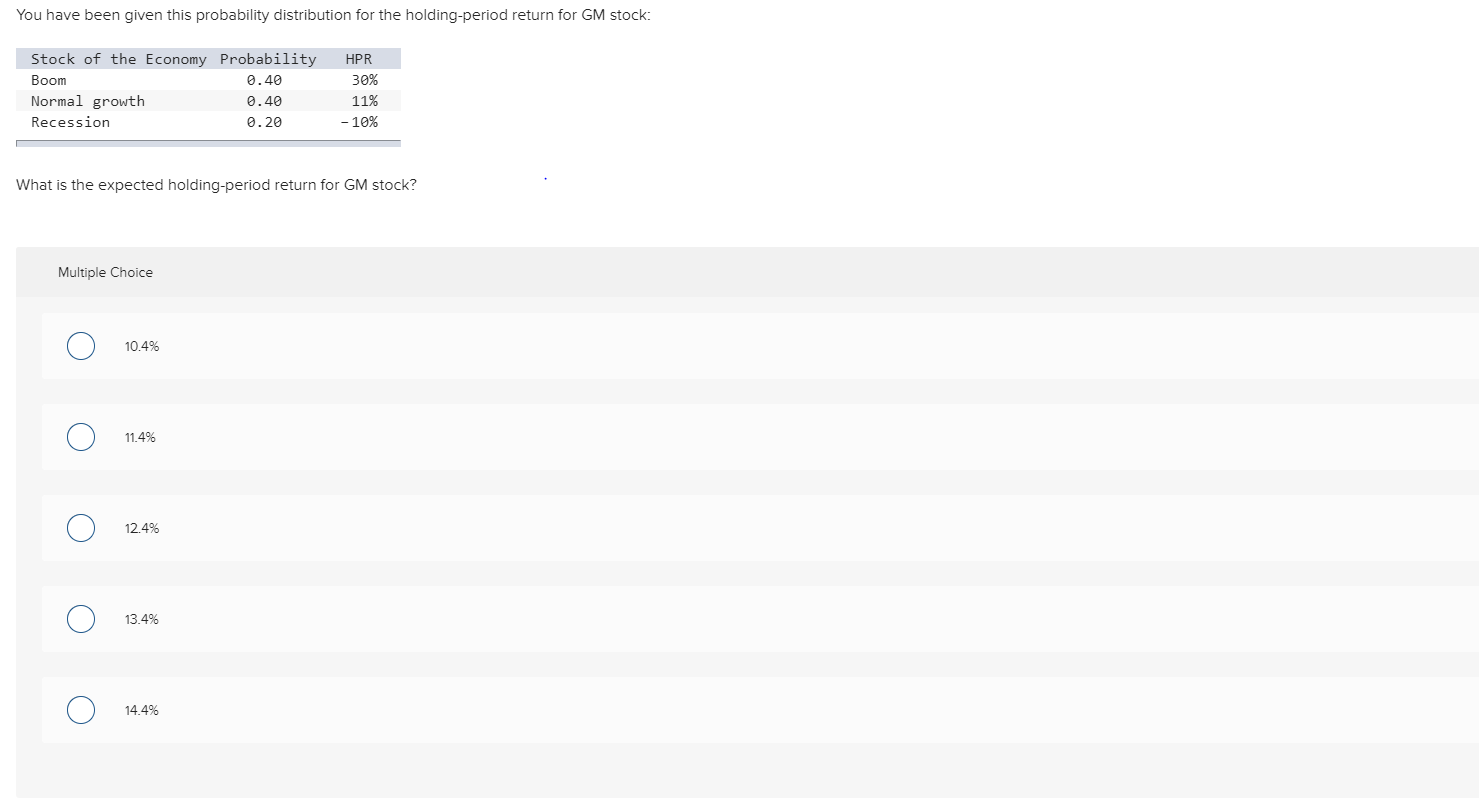Click the 0.40 probability value for Boom

264,80
